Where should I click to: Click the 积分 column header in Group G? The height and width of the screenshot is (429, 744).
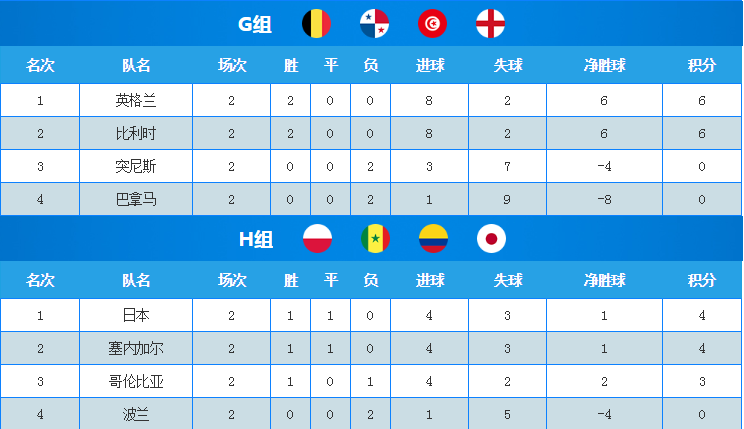702,66
